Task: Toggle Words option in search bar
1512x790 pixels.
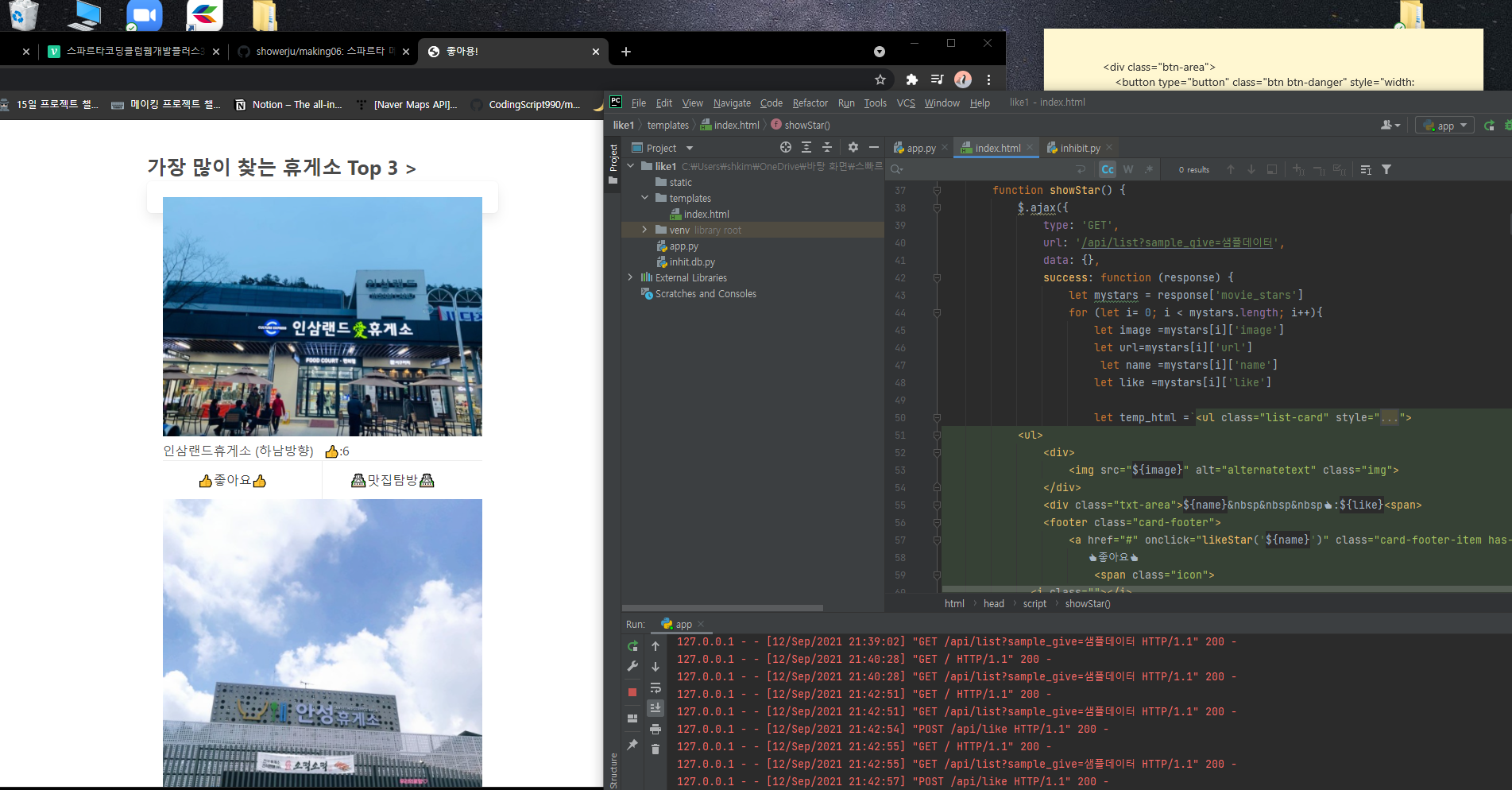Action: click(1128, 169)
